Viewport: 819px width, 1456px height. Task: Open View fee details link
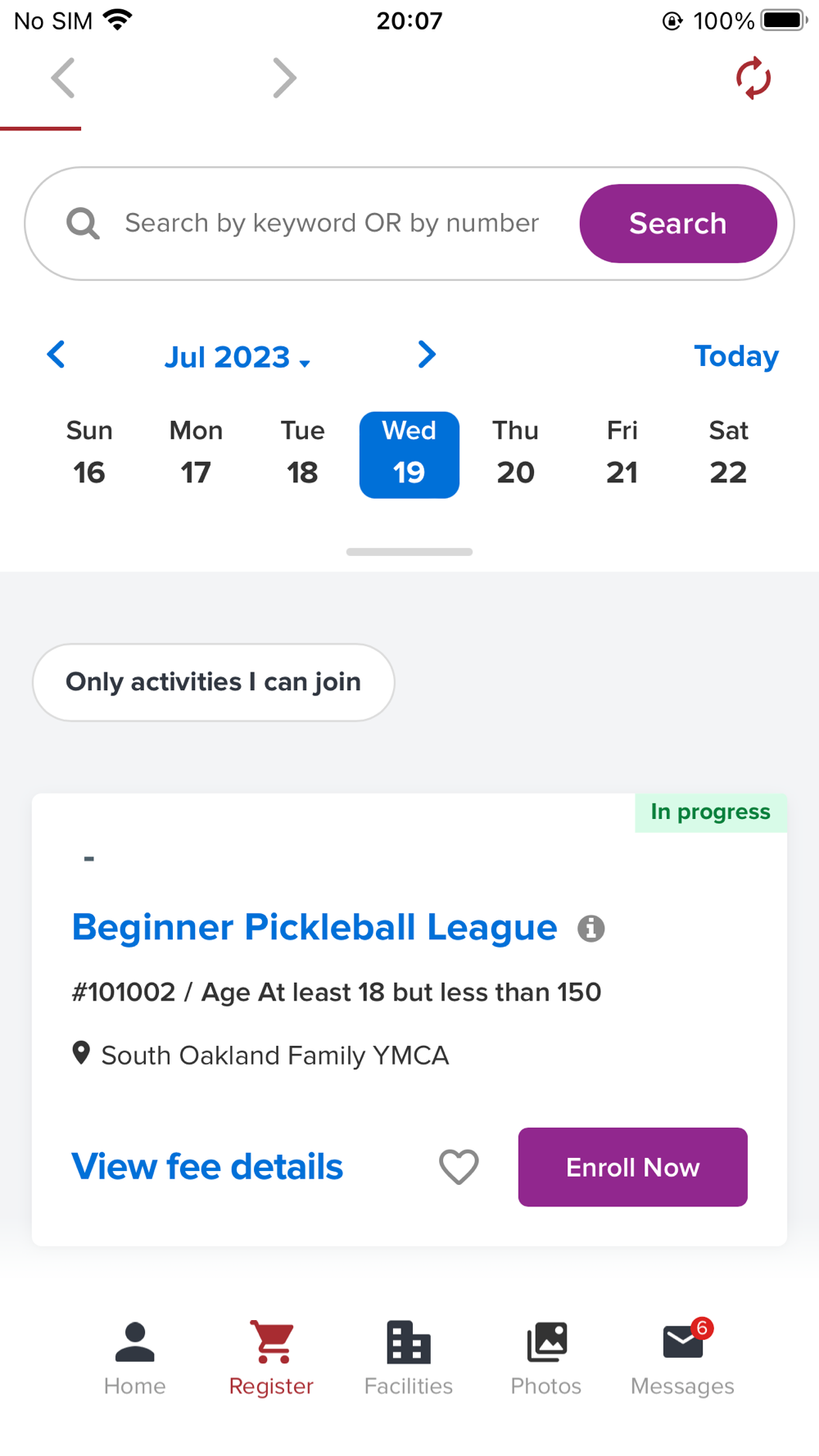(x=207, y=1167)
